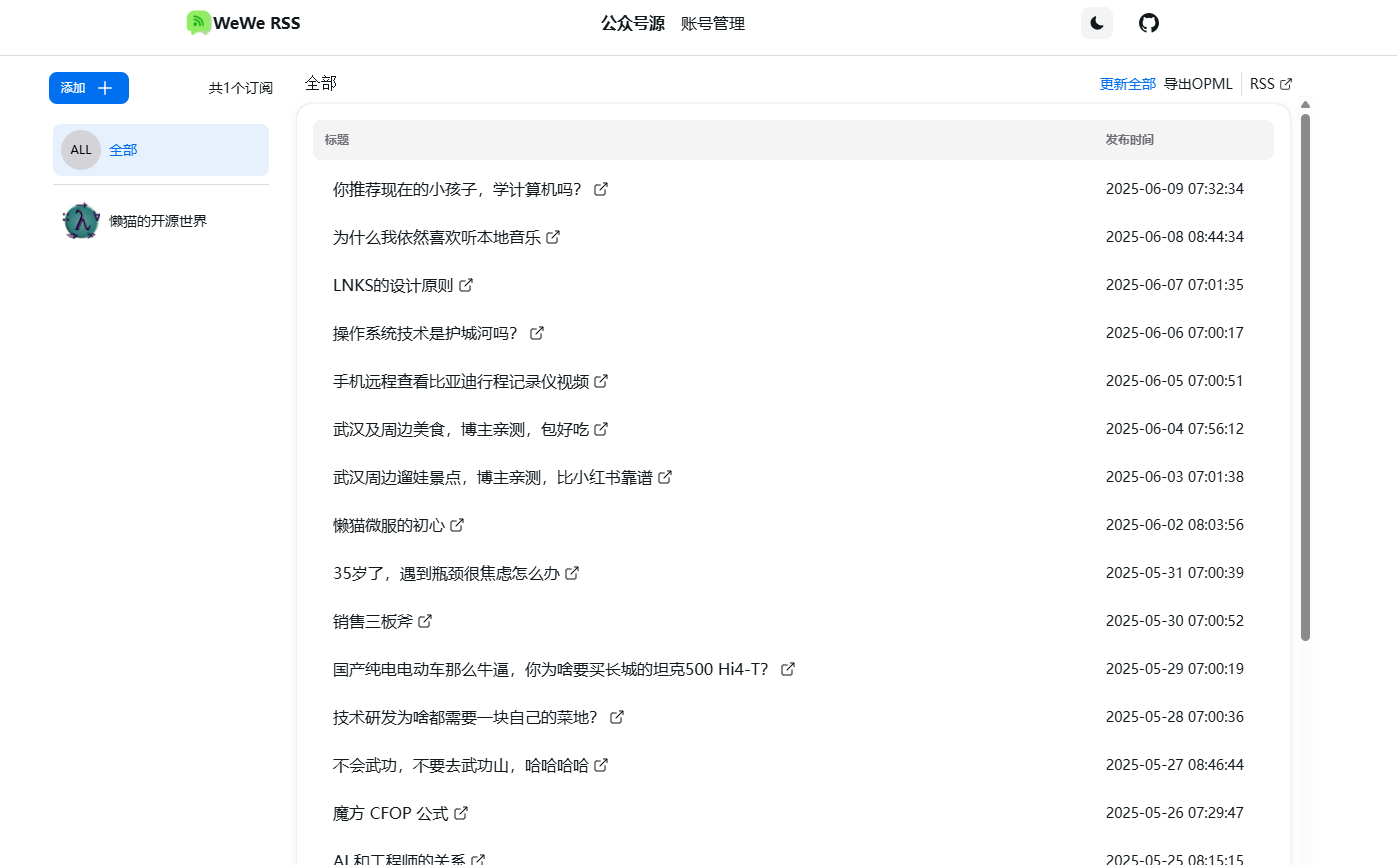
Task: Open external link icon for 手机远程查看比亚迪行程记录仪视频
Action: (601, 381)
